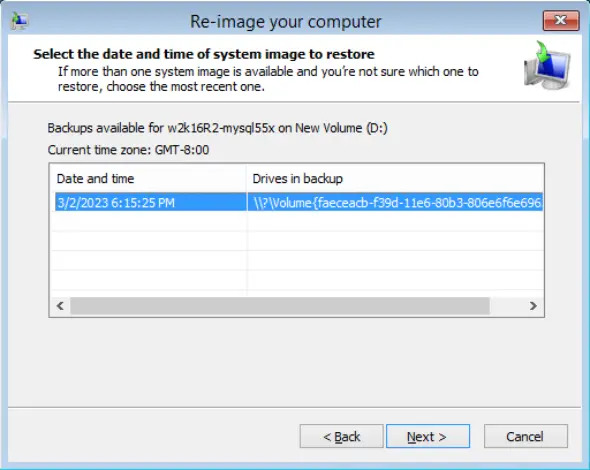Click the horizontal scrollbar thumb
The height and width of the screenshot is (470, 590).
tap(280, 306)
